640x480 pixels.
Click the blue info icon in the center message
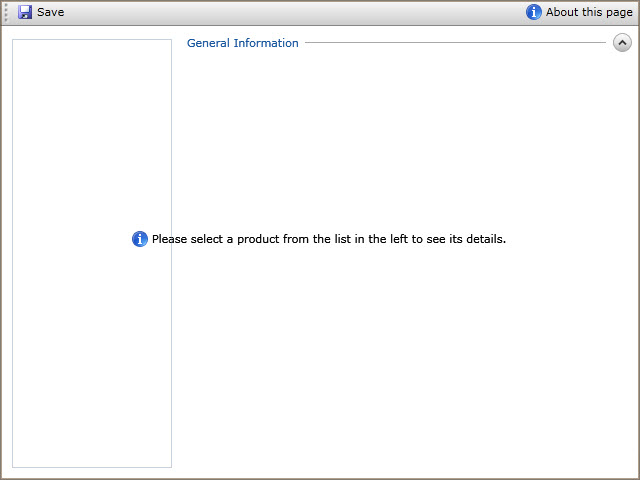[140, 239]
